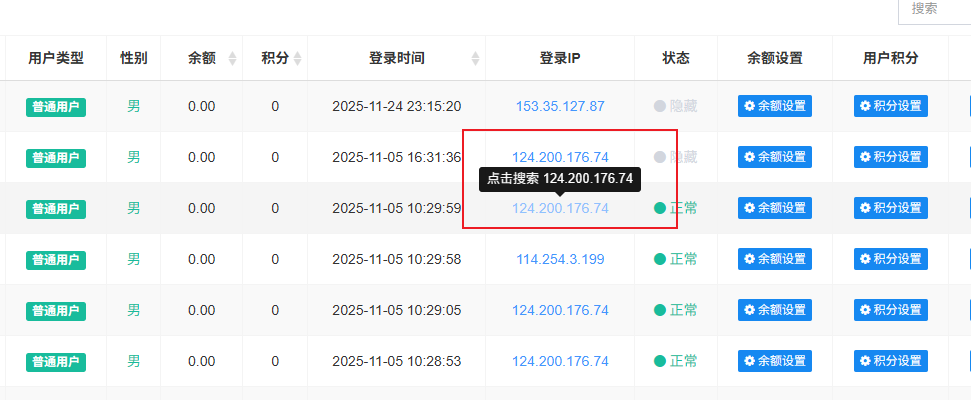This screenshot has height=400, width=971.
Task: Click IP 124.200.176.74 in the 10:29:05 row
Action: (560, 310)
